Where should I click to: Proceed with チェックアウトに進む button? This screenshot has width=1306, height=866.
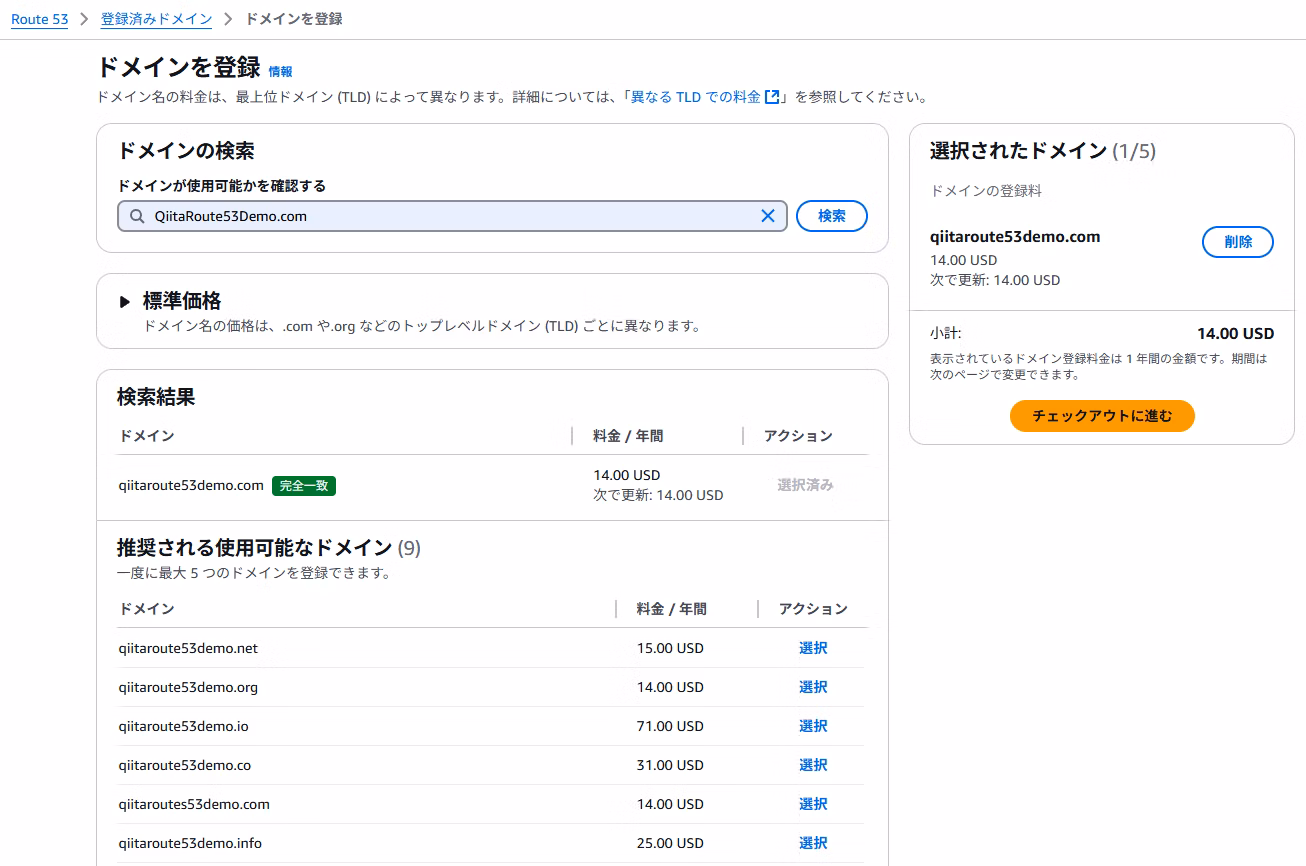[x=1101, y=416]
